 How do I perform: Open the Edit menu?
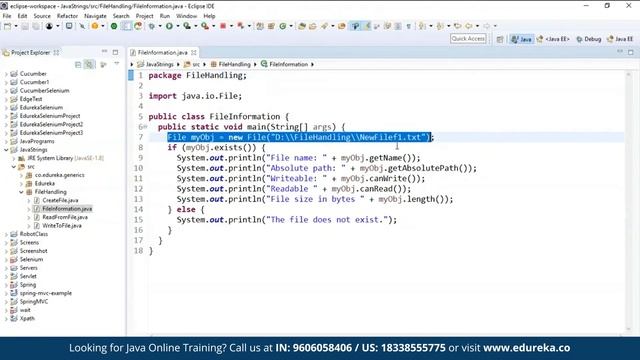coord(22,16)
